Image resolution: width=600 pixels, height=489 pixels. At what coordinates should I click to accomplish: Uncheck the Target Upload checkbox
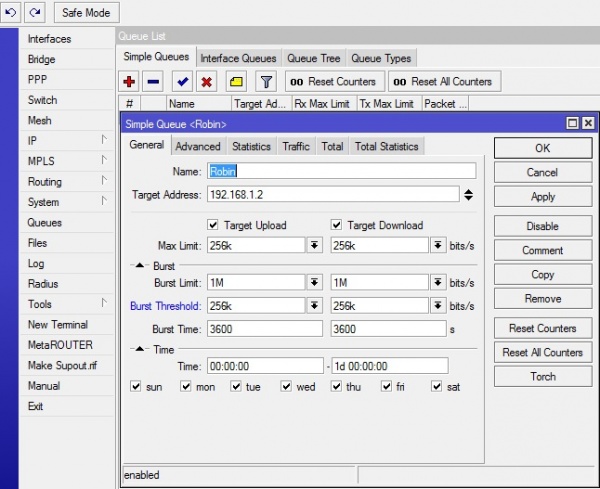click(213, 225)
